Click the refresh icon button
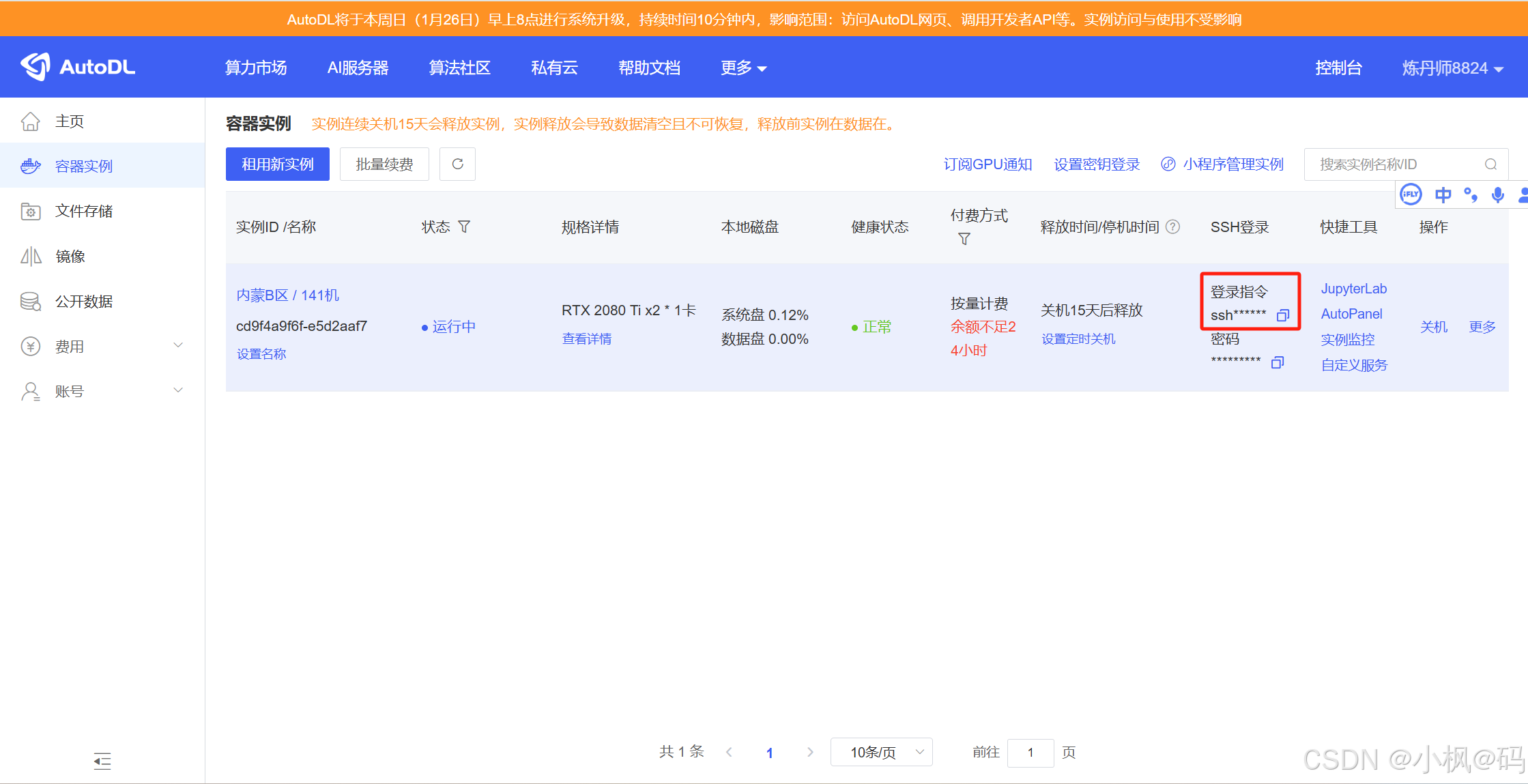1528x784 pixels. coord(457,164)
